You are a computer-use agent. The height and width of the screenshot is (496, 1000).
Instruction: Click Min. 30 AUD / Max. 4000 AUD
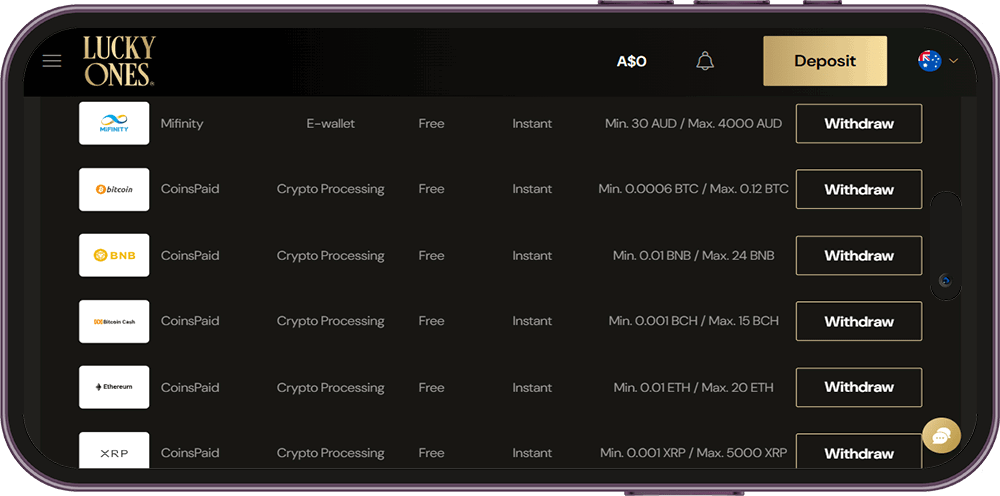tap(693, 124)
